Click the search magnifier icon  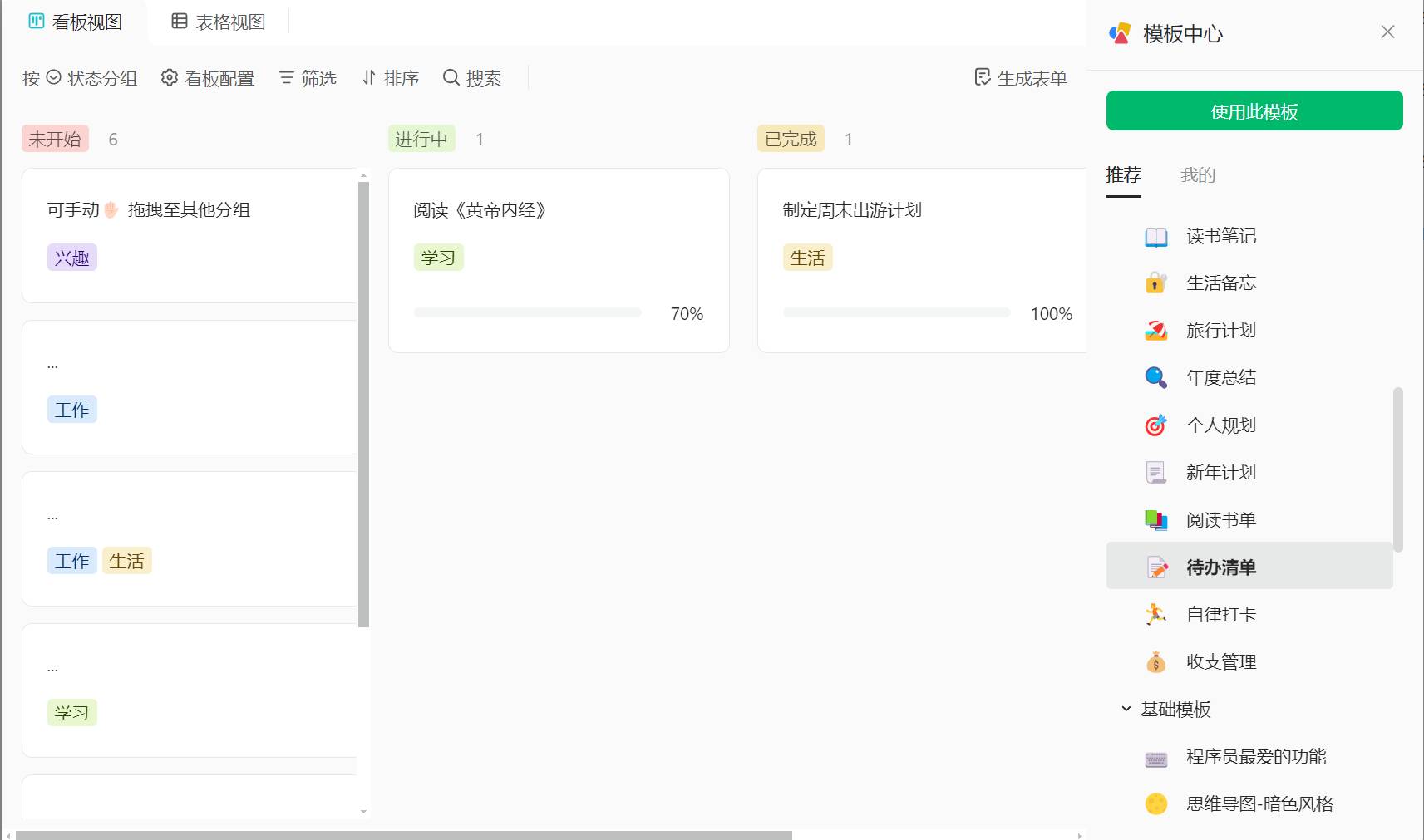point(451,77)
